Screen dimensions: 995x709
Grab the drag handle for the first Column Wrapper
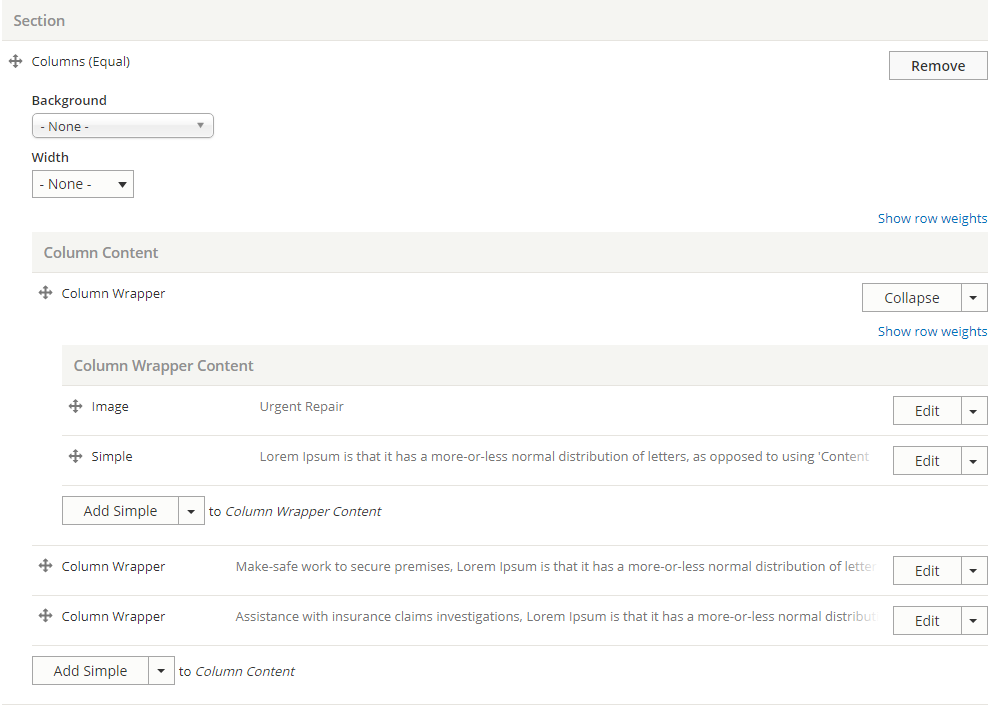pyautogui.click(x=45, y=293)
